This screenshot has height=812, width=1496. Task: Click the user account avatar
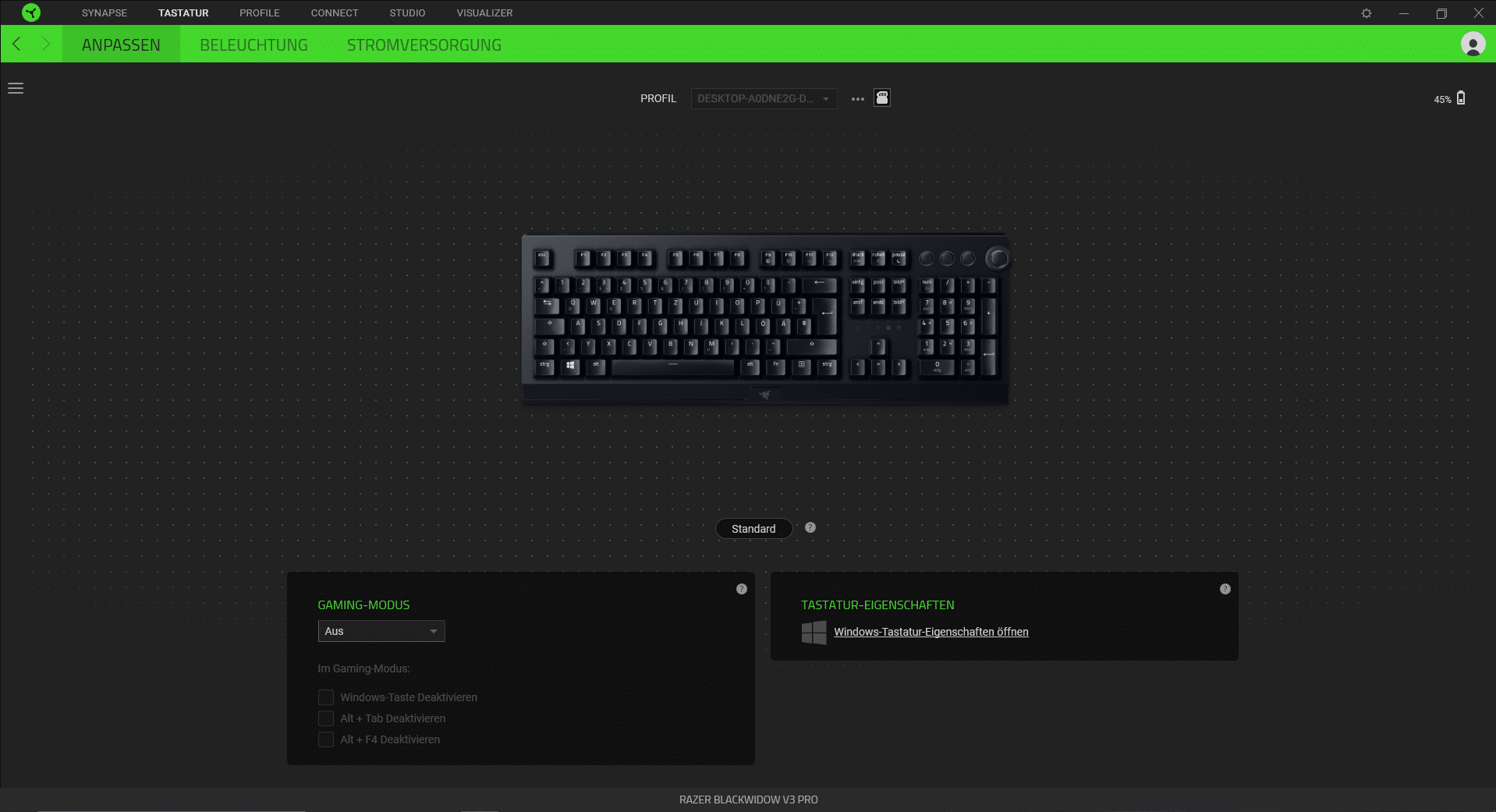click(1473, 44)
